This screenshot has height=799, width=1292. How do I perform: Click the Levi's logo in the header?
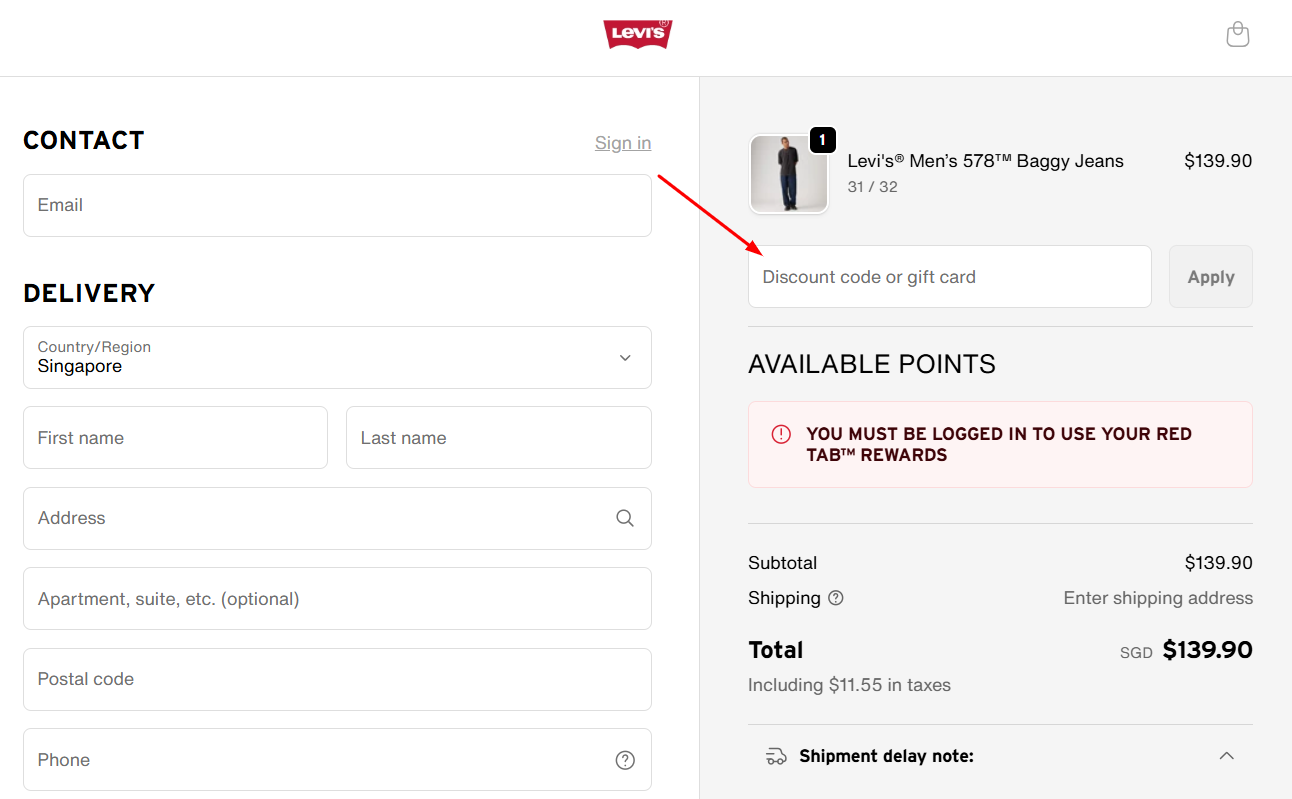[x=637, y=33]
